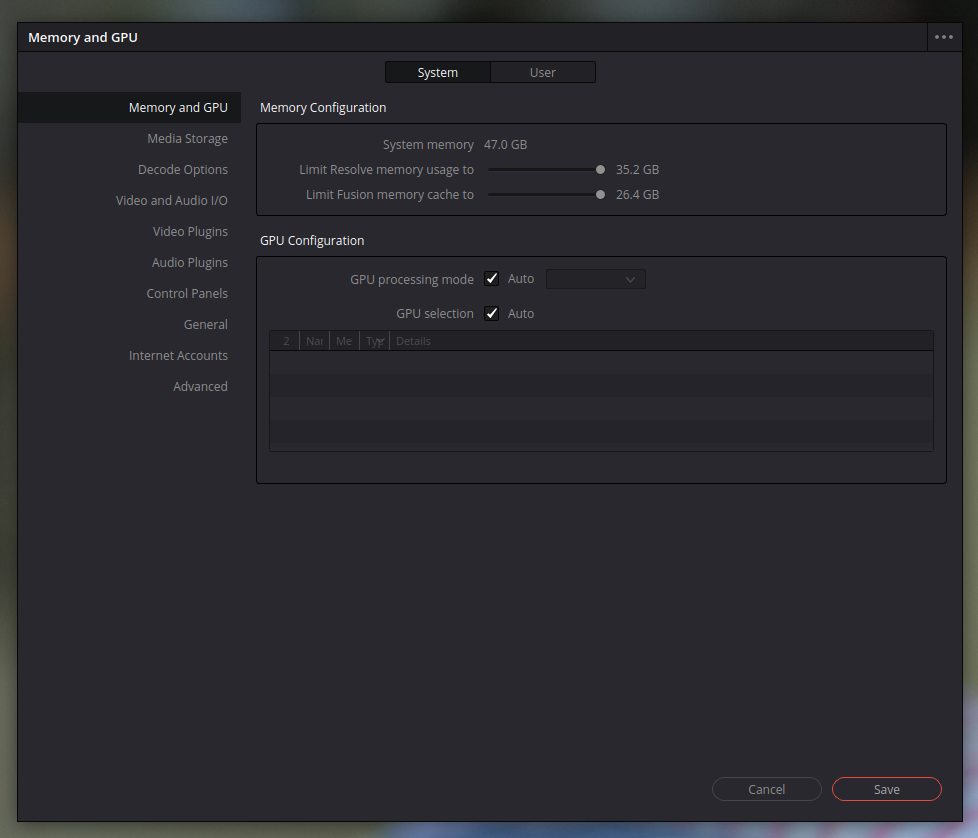
Task: Open Media Storage settings
Action: pos(187,138)
